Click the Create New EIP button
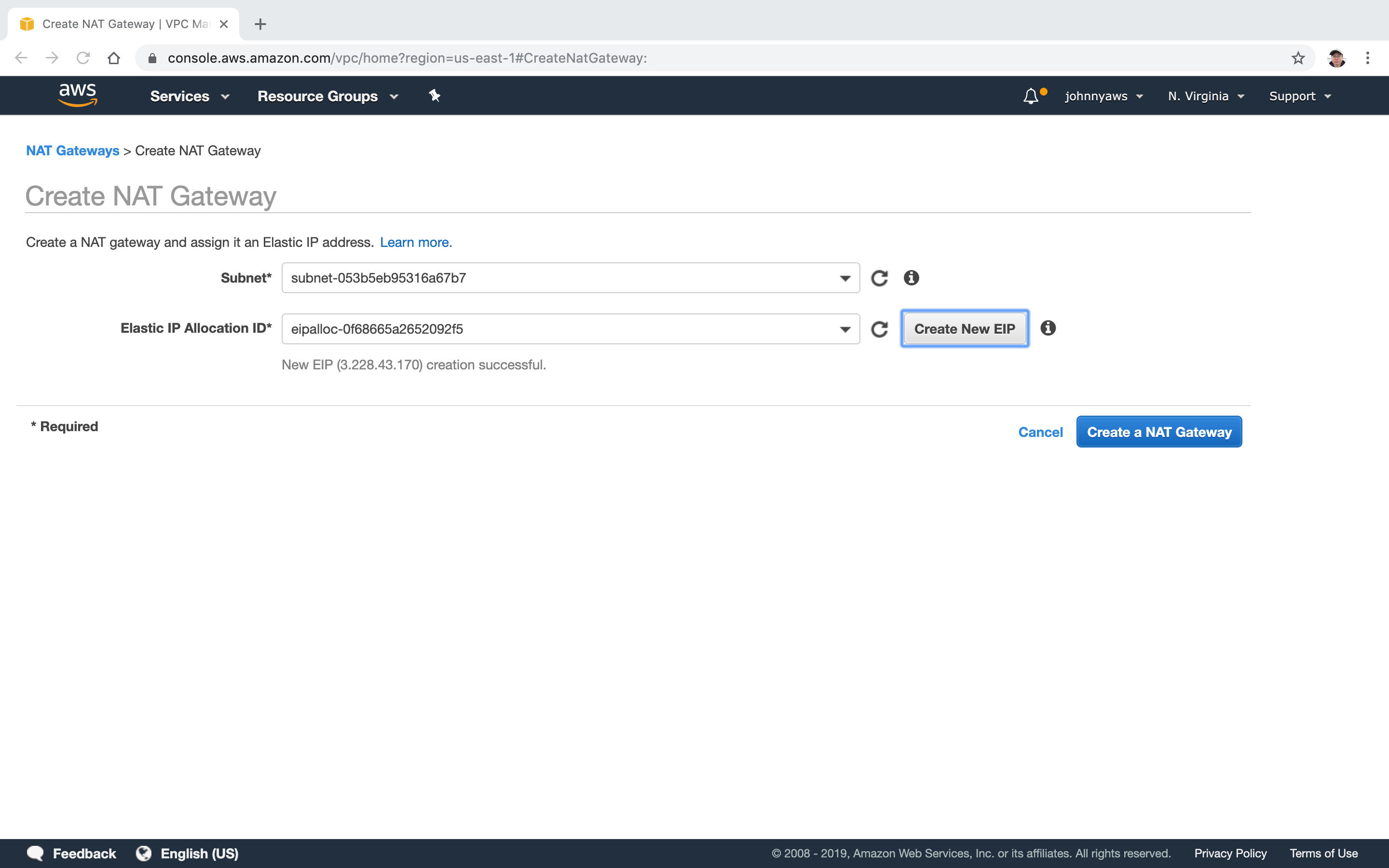The width and height of the screenshot is (1389, 868). pyautogui.click(x=964, y=329)
